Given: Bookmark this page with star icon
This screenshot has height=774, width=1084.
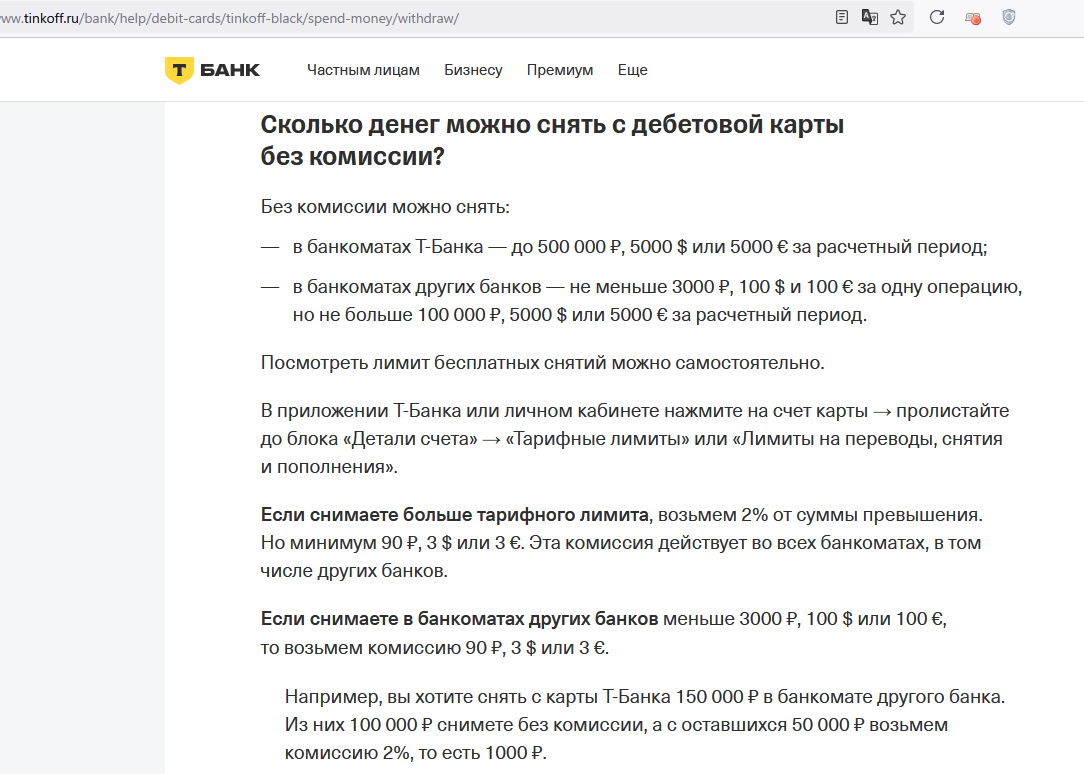Looking at the screenshot, I should (x=898, y=17).
